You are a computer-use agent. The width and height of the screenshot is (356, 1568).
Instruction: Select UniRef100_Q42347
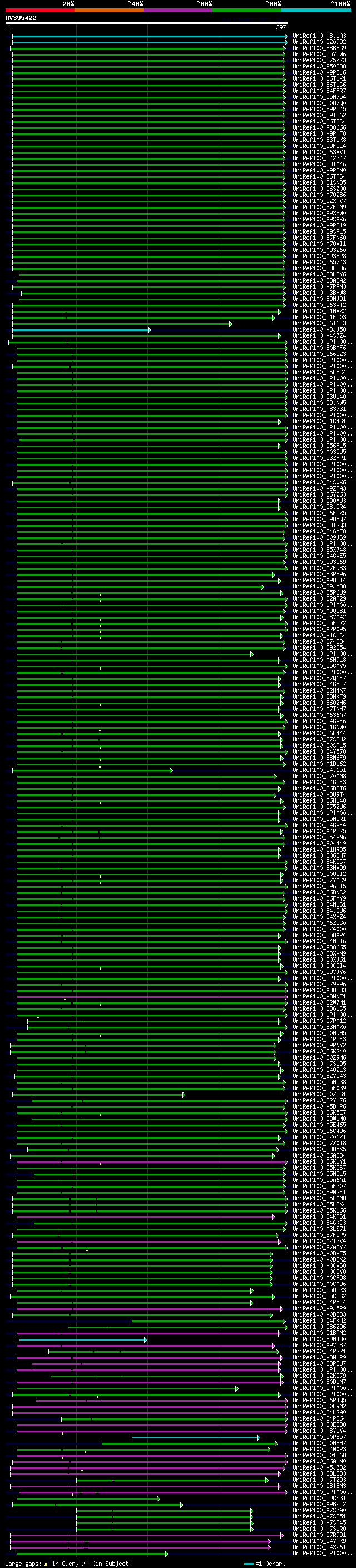[319, 159]
